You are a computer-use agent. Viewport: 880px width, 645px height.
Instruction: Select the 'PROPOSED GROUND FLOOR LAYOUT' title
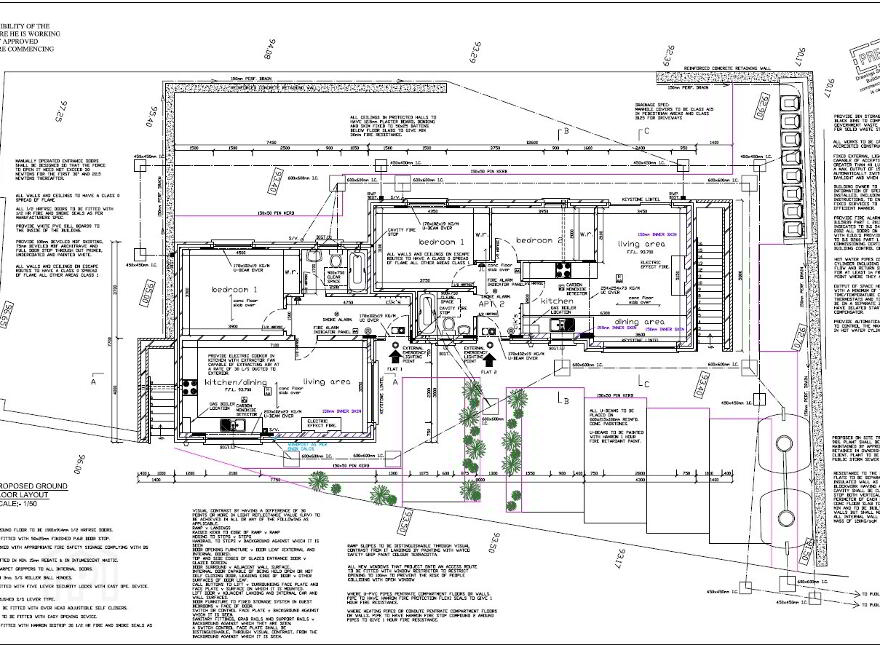click(34, 490)
